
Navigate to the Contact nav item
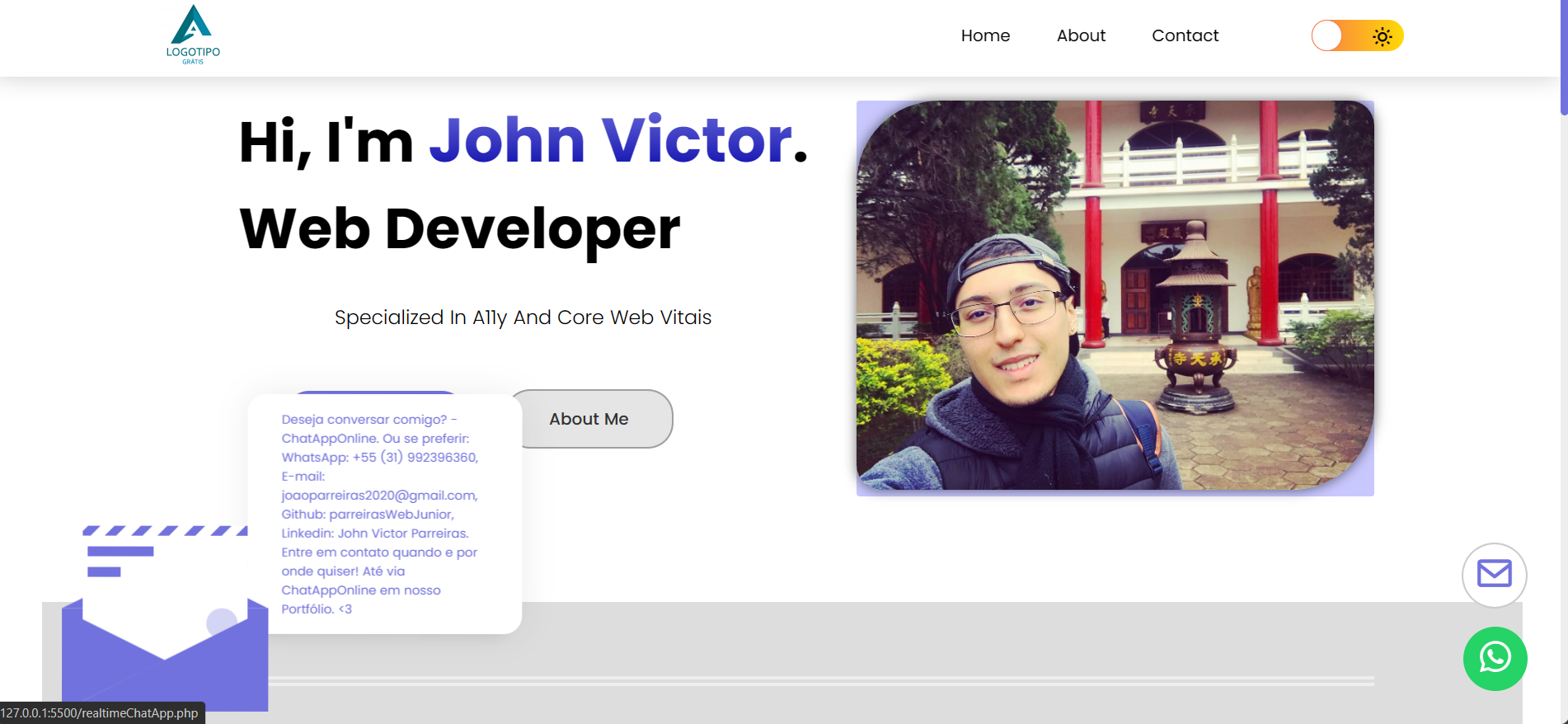point(1185,35)
